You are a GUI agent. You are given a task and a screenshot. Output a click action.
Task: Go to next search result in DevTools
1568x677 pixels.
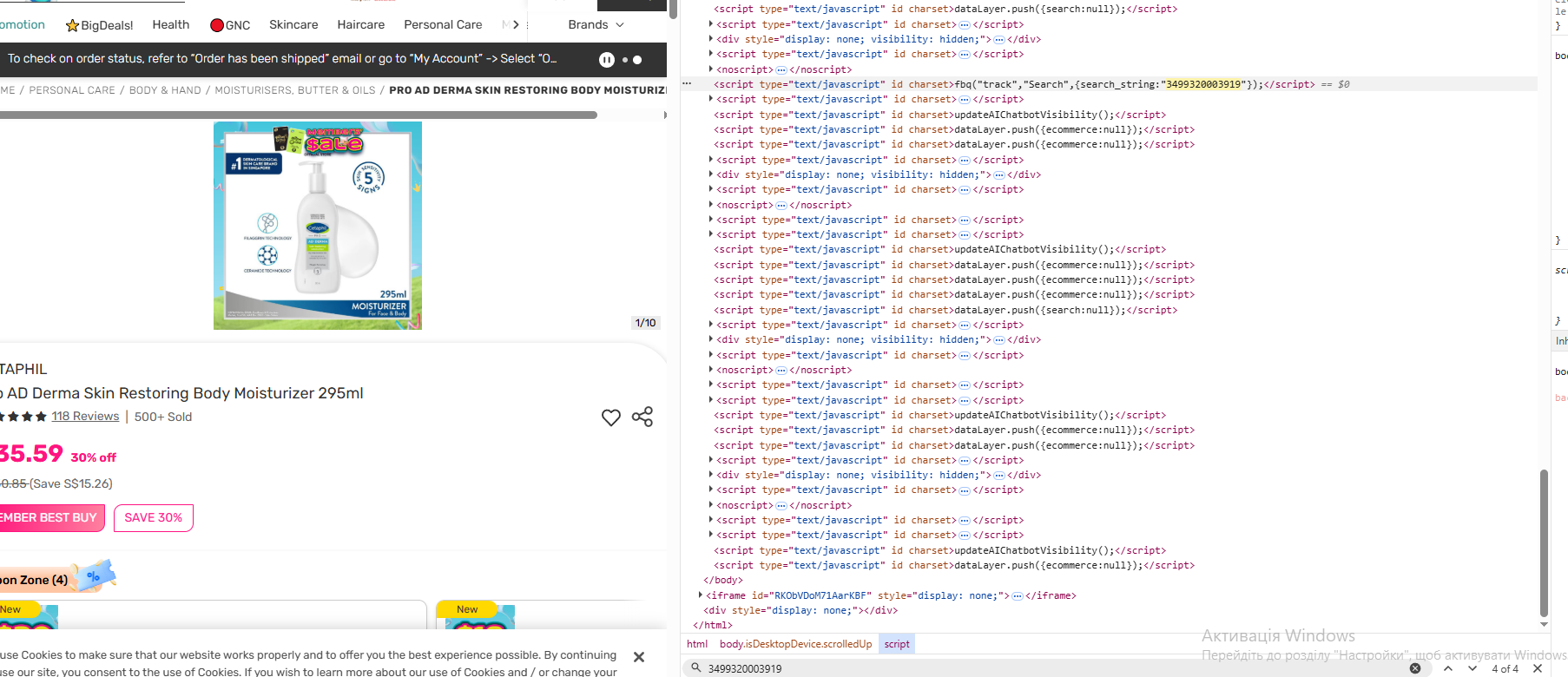(x=1472, y=668)
